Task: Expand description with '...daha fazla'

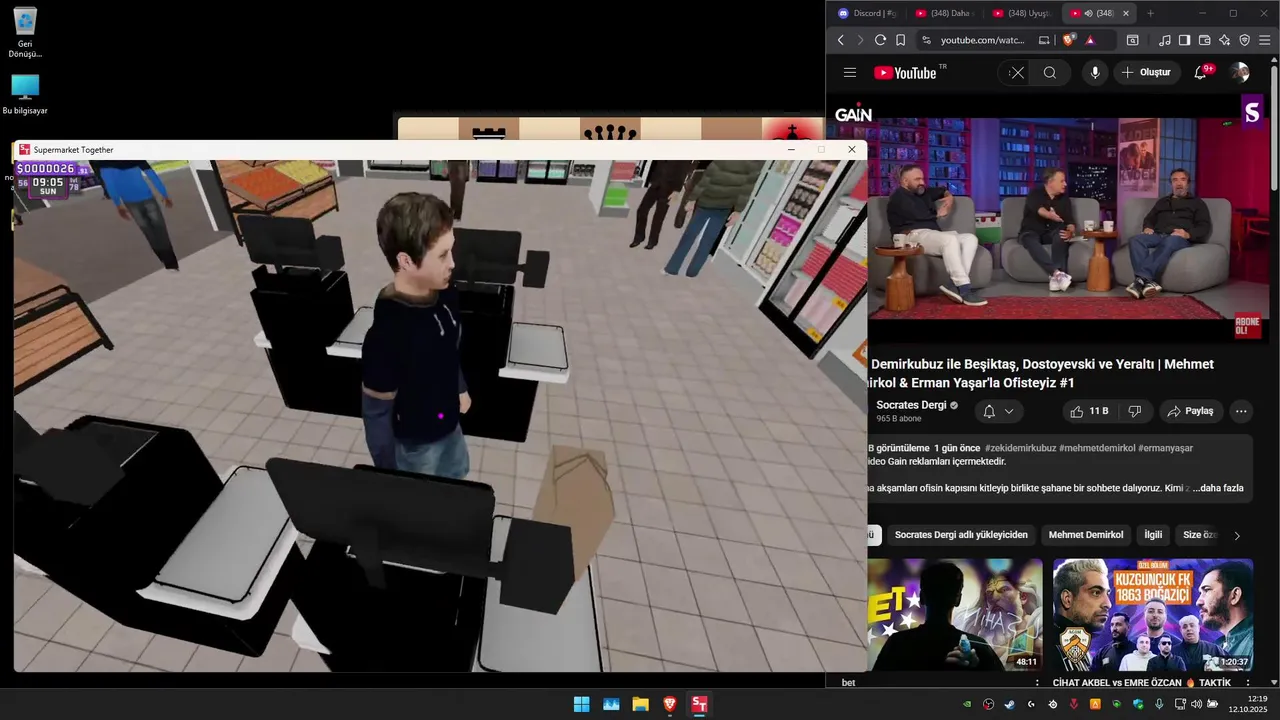Action: [1218, 488]
